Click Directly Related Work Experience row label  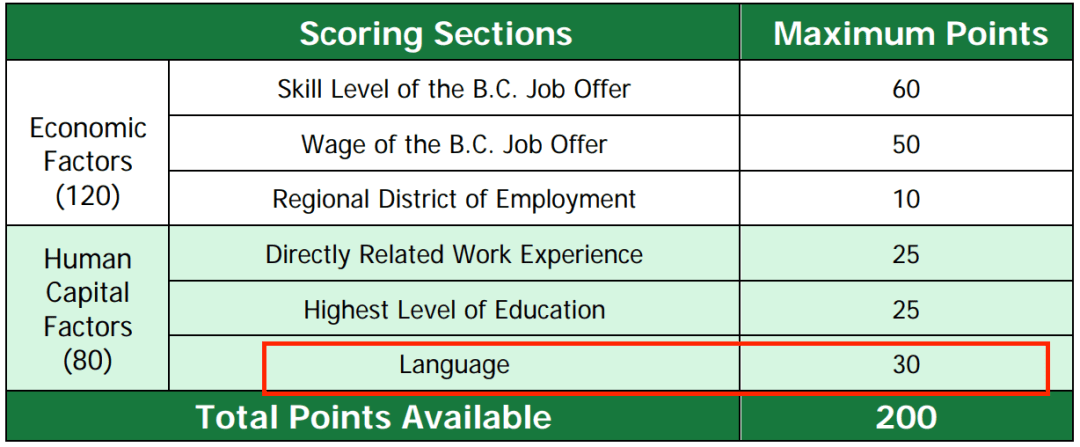point(454,254)
